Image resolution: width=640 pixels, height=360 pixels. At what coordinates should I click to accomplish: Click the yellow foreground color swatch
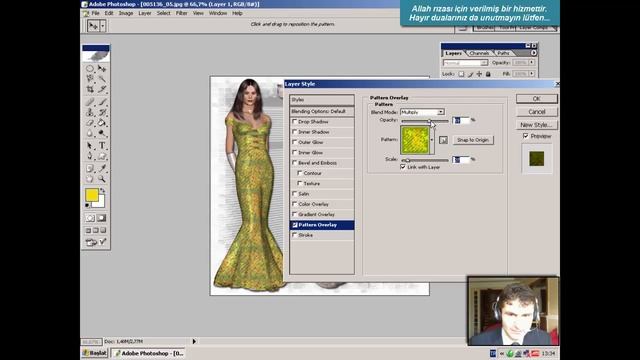[91, 195]
